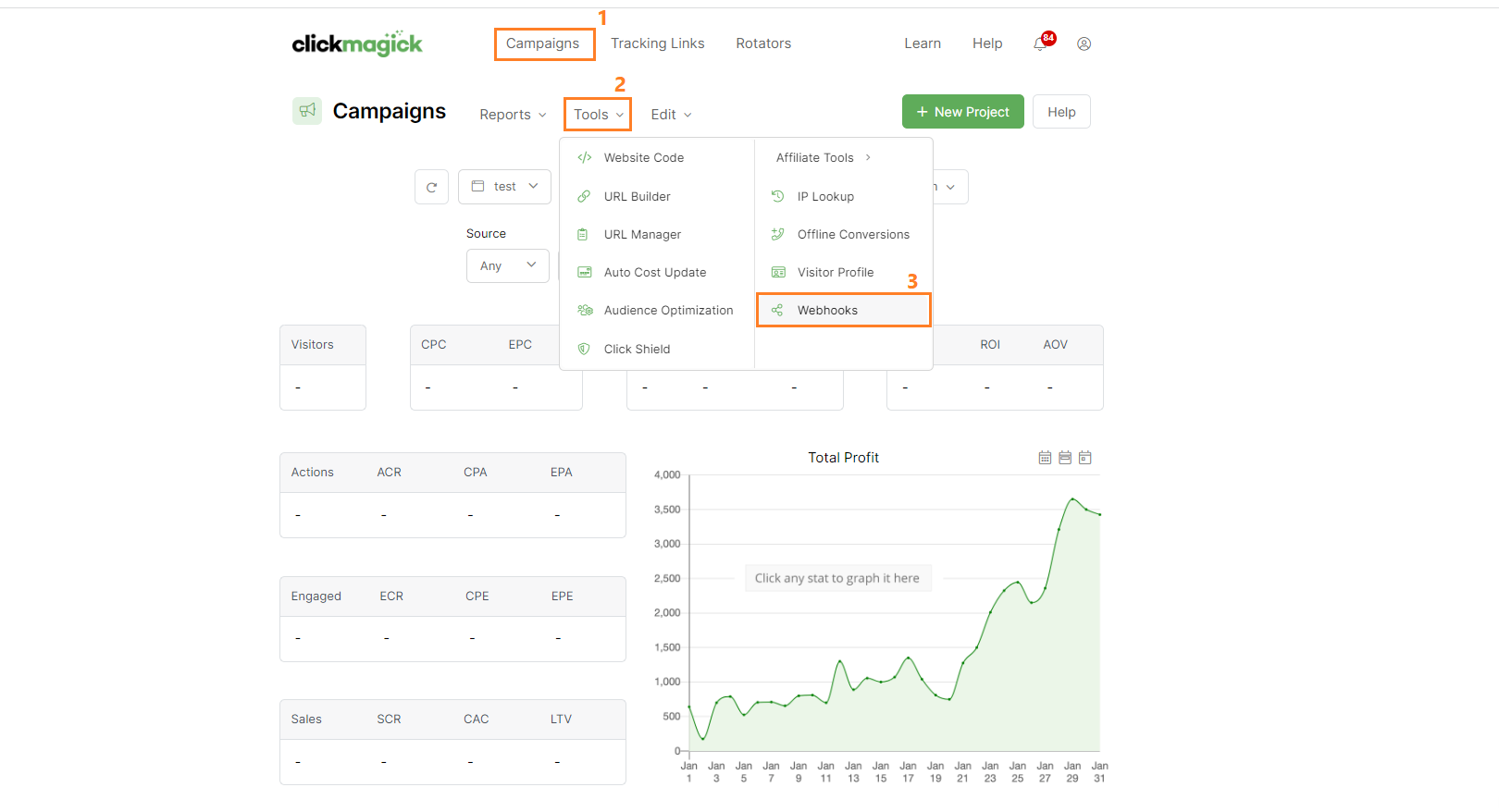
Task: Switch to the Tracking Links tab
Action: (657, 43)
